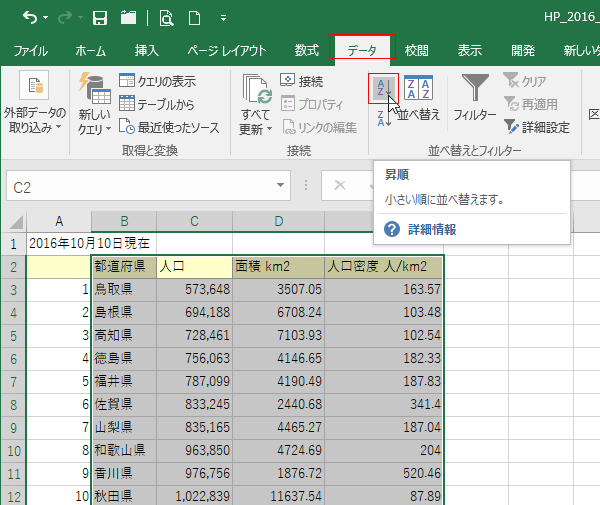Open the Formulas (数式) ribbon tab
Screen dimensions: 600x505
(306, 50)
